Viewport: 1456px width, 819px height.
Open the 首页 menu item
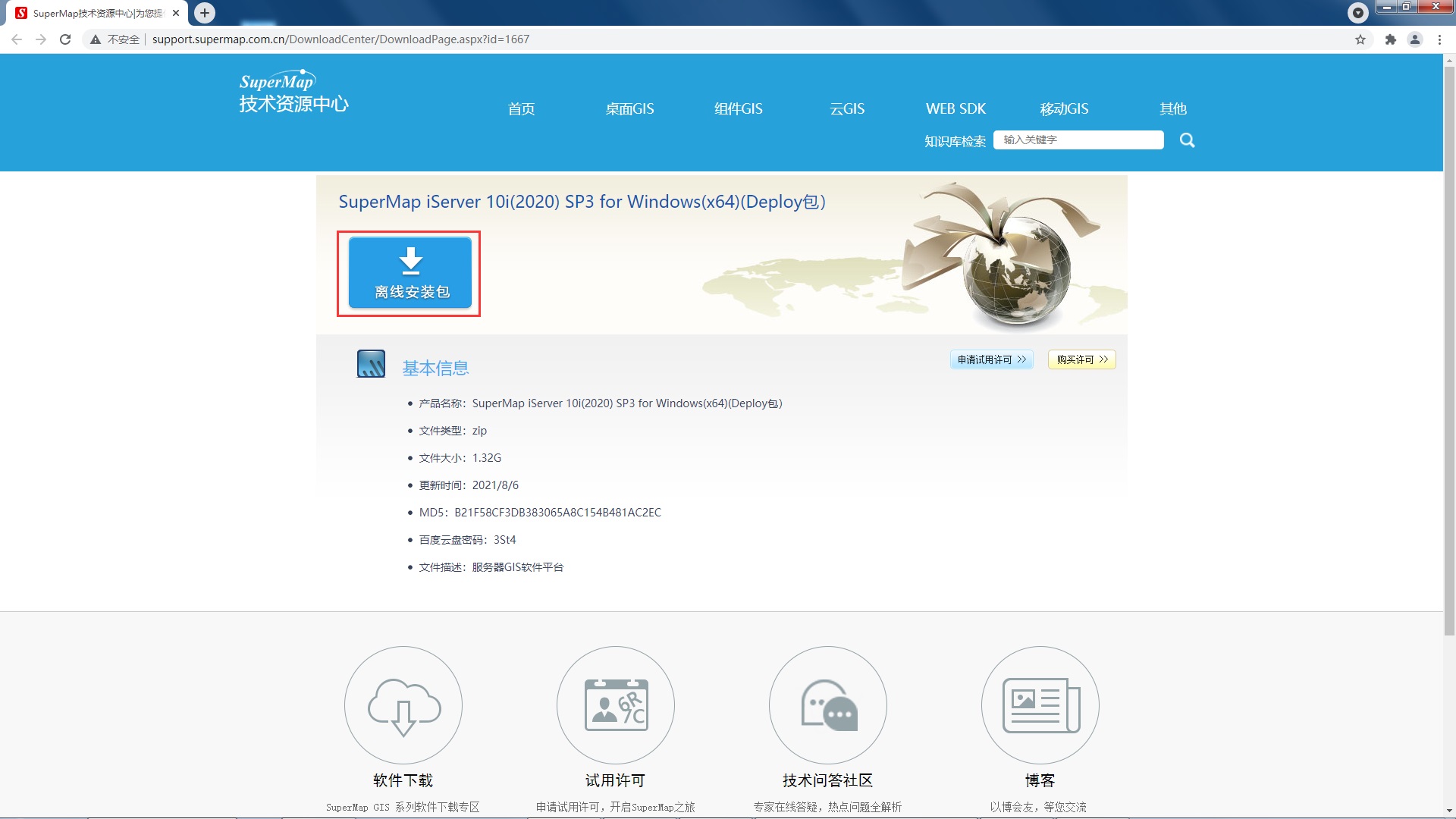point(521,108)
